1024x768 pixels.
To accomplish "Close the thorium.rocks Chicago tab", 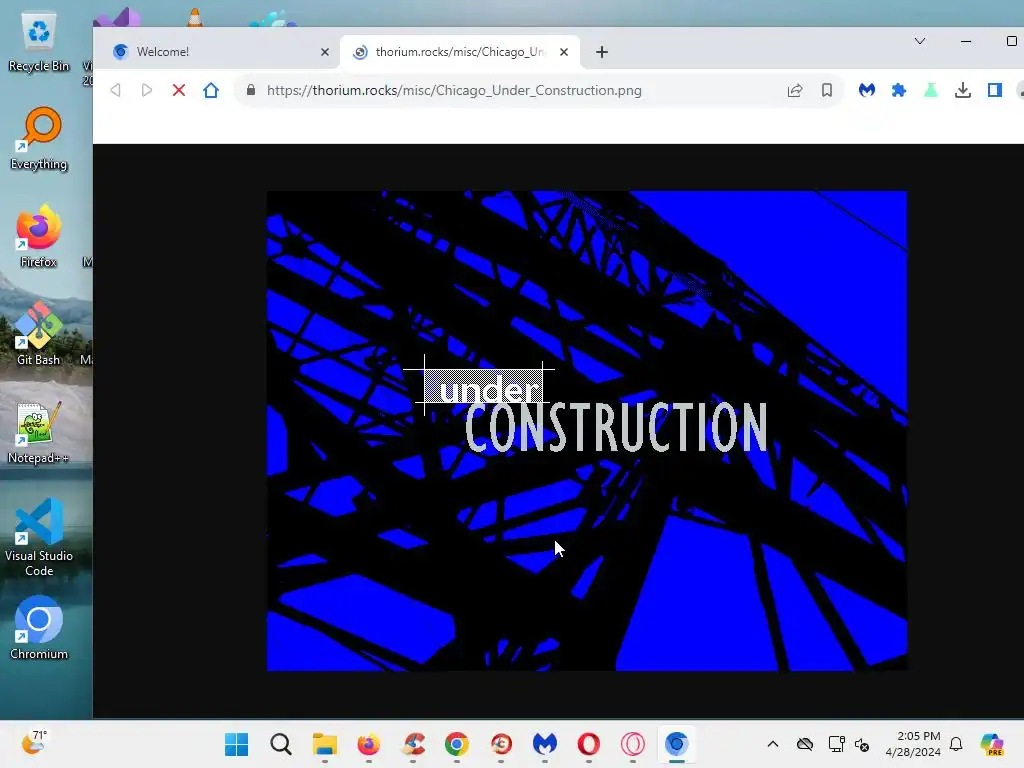I will click(x=564, y=52).
